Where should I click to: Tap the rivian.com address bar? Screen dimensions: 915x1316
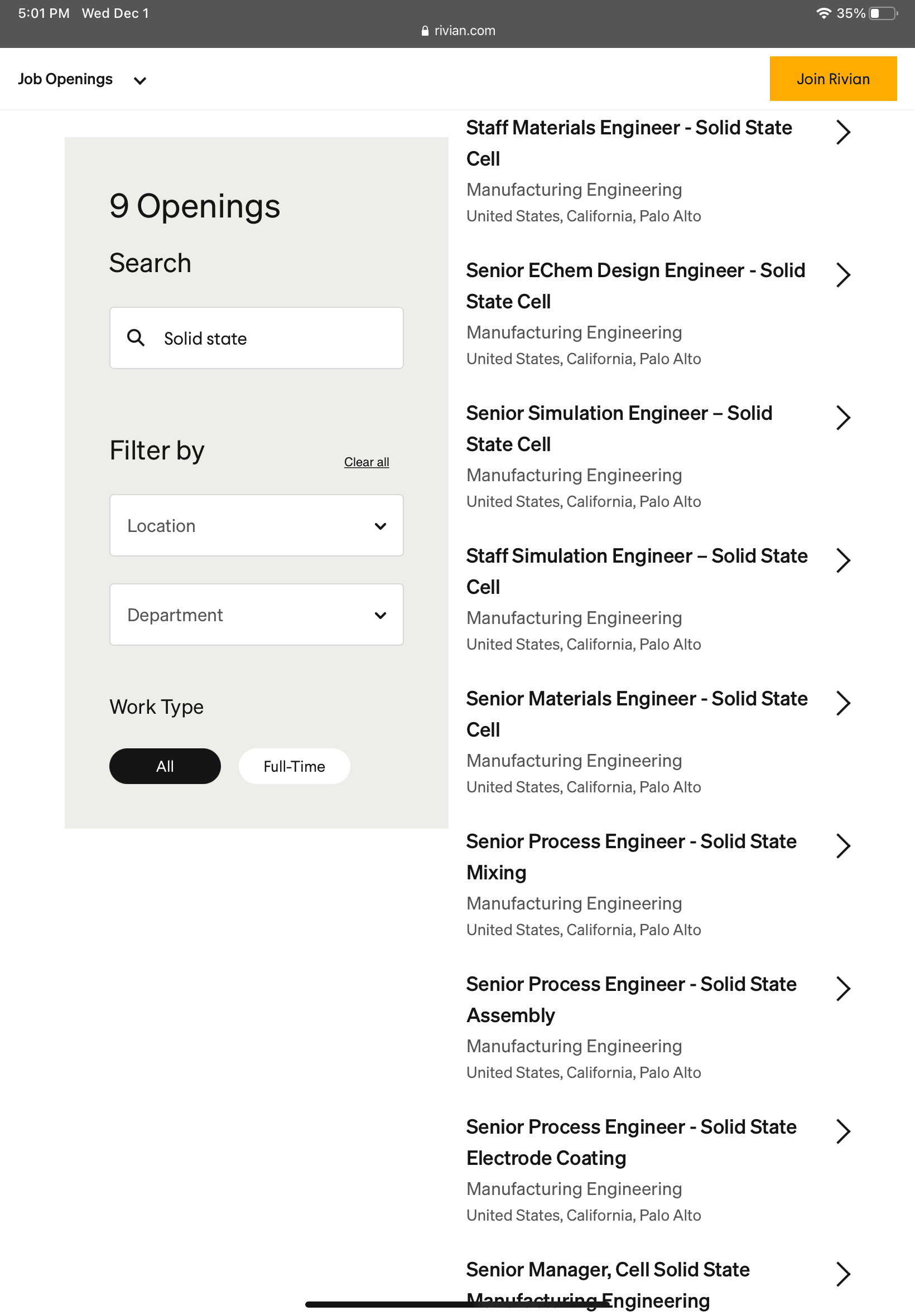point(458,31)
